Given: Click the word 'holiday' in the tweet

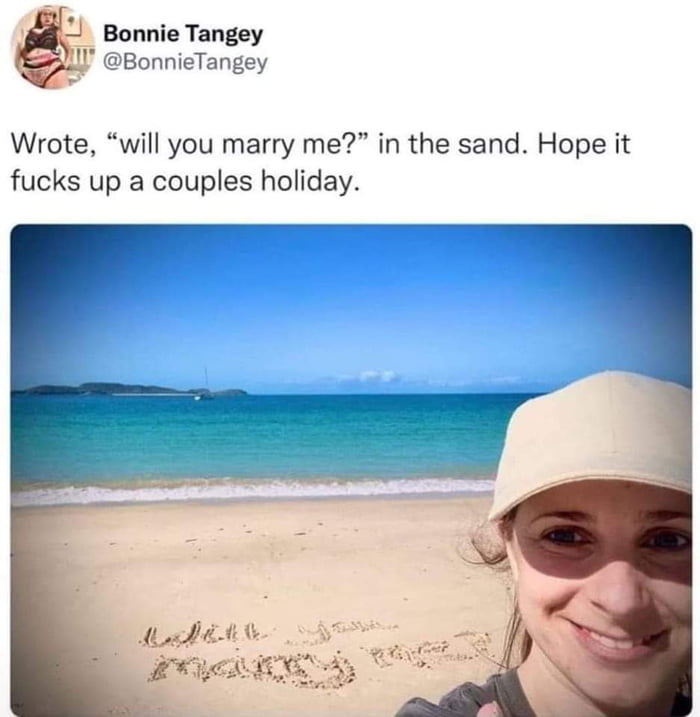Looking at the screenshot, I should tap(307, 182).
